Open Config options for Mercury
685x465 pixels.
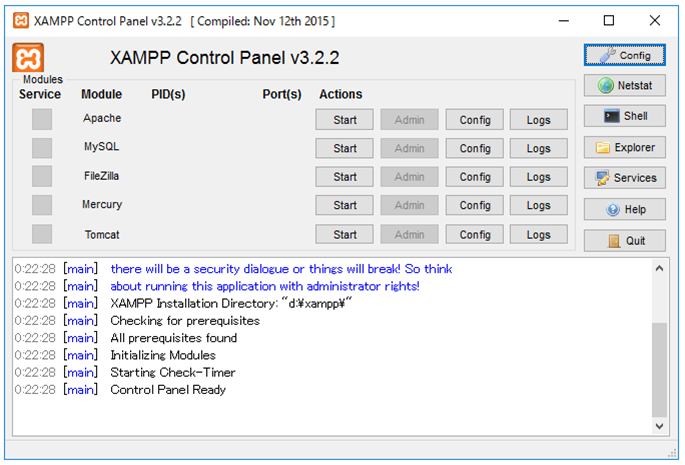475,206
